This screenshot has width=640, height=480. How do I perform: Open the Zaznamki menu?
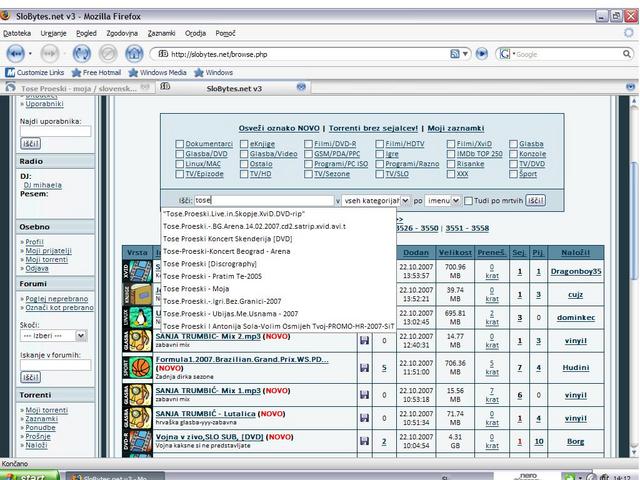pos(161,33)
